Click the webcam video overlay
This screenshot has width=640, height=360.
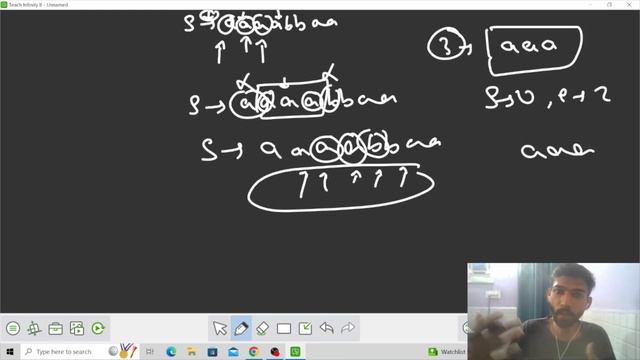553,311
